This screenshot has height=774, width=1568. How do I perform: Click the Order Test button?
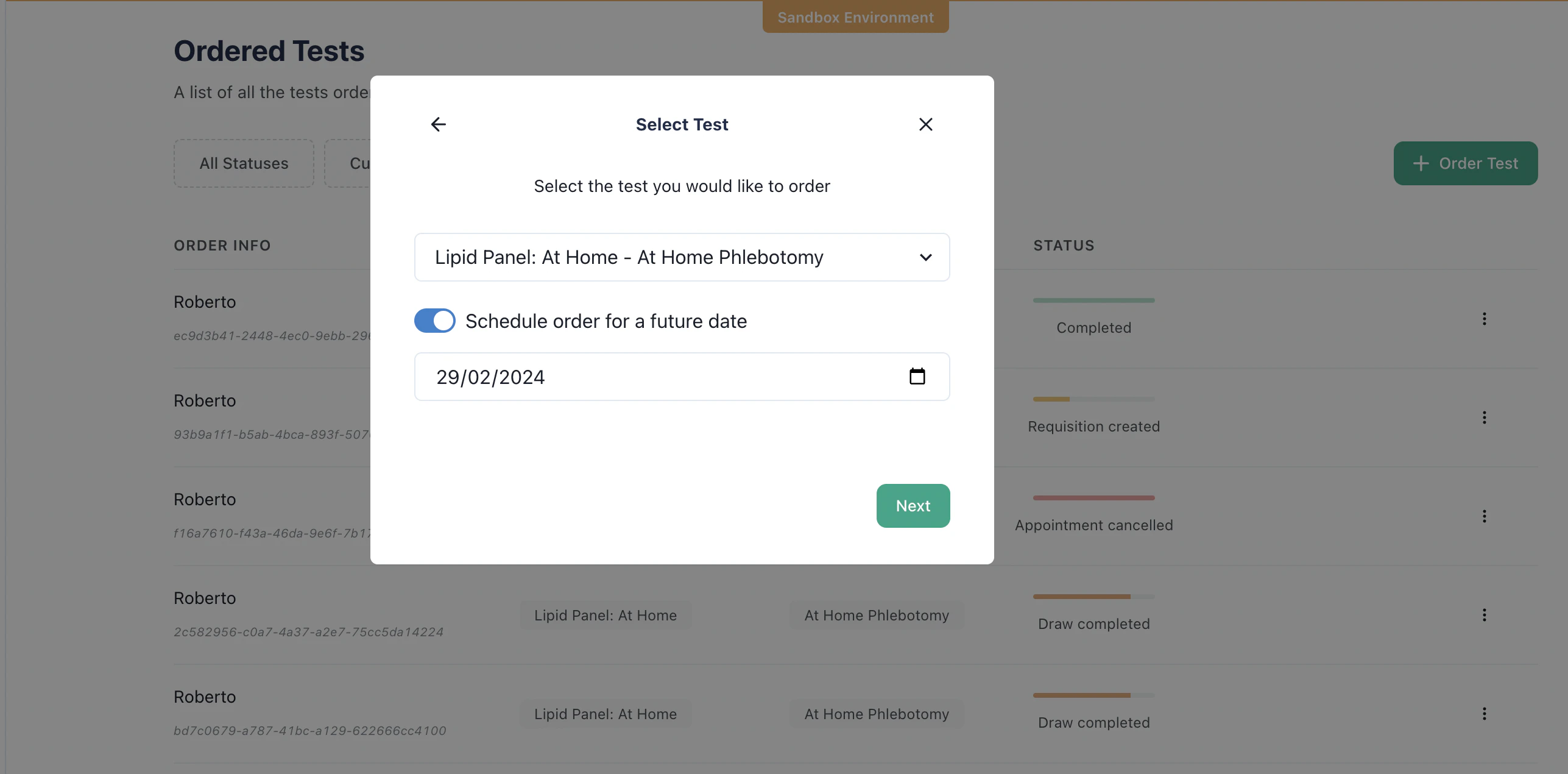click(1465, 163)
